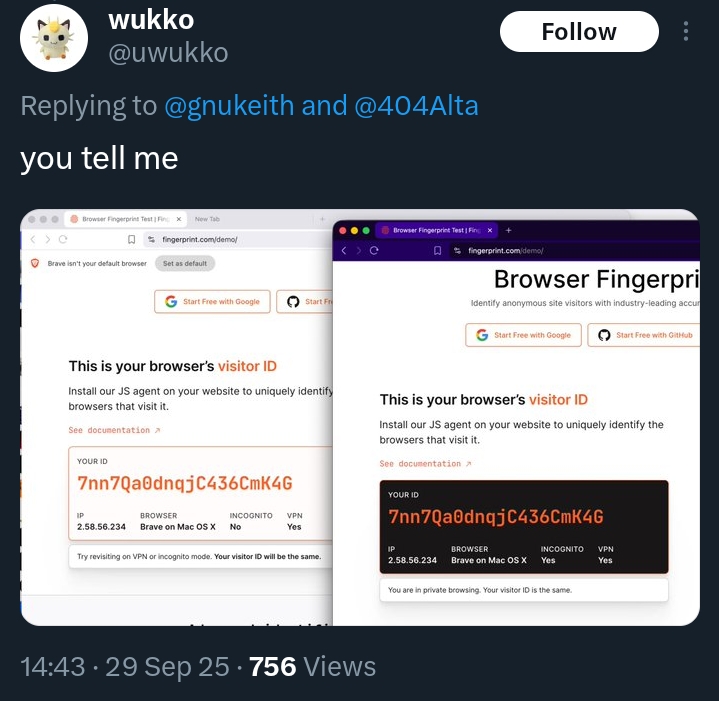Click Start Free with Google in right window
The image size is (719, 701).
click(523, 335)
